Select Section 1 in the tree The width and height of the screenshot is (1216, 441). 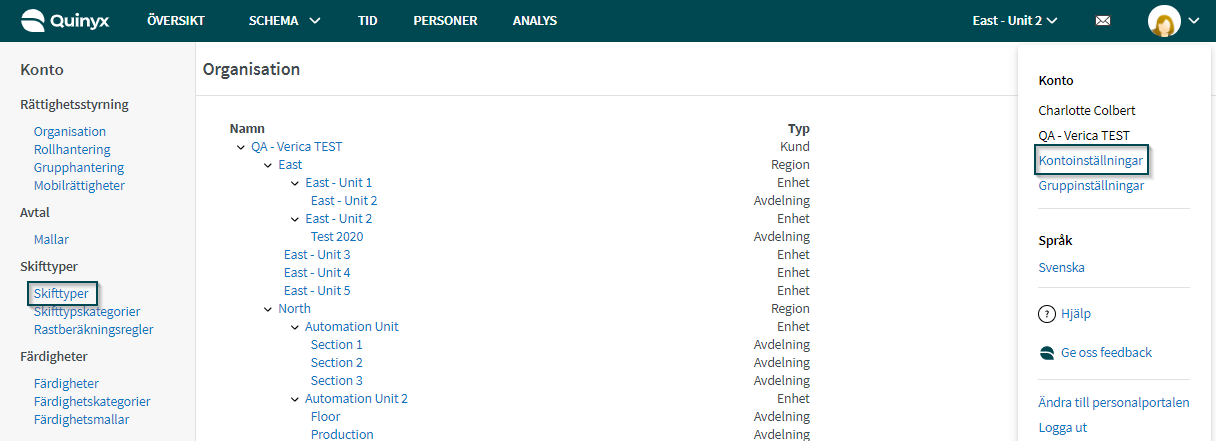click(x=337, y=345)
